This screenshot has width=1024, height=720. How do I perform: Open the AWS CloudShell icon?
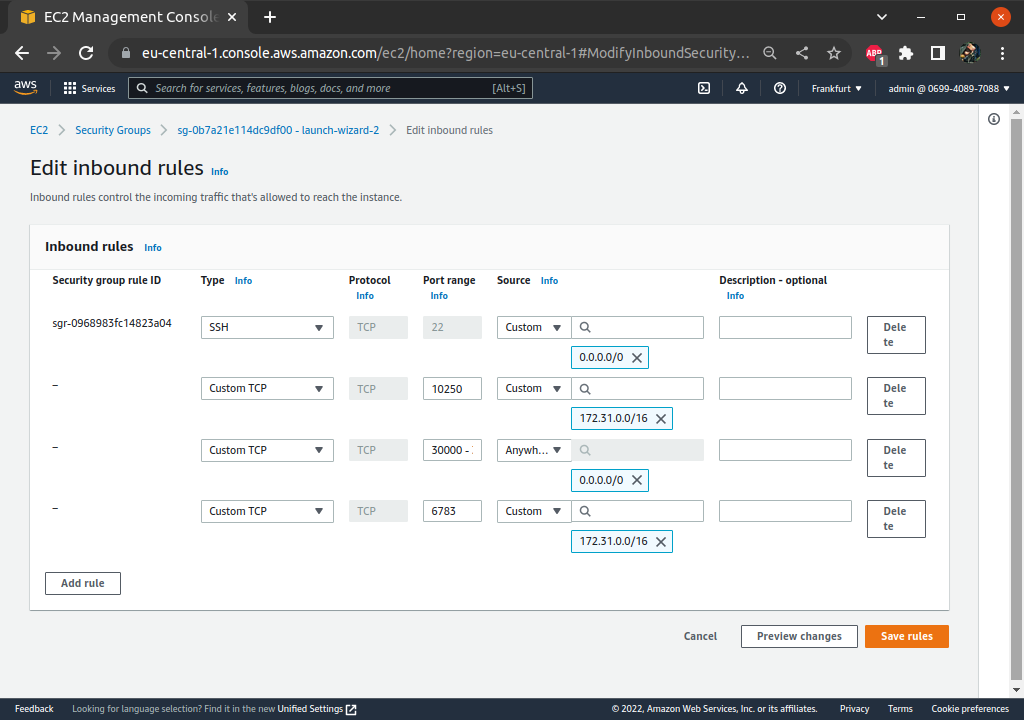point(704,88)
